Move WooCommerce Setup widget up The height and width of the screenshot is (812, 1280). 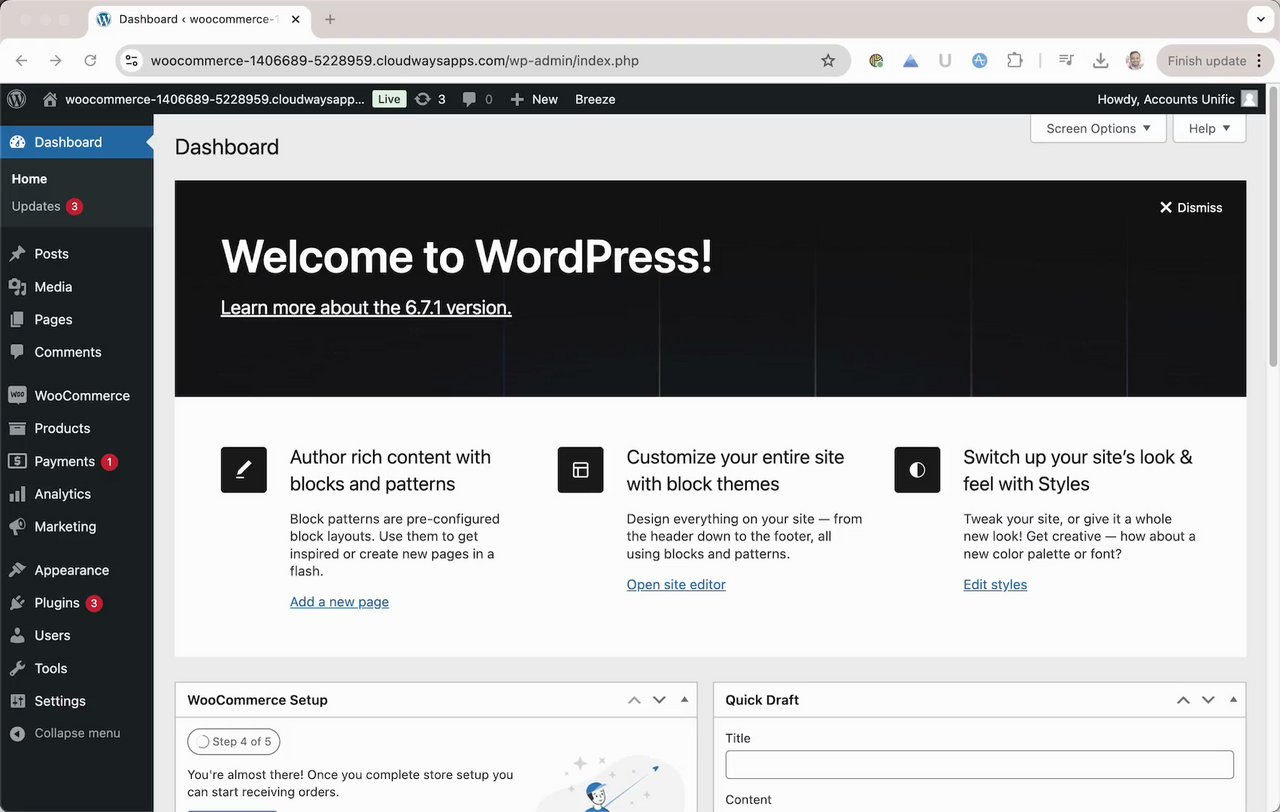[634, 700]
